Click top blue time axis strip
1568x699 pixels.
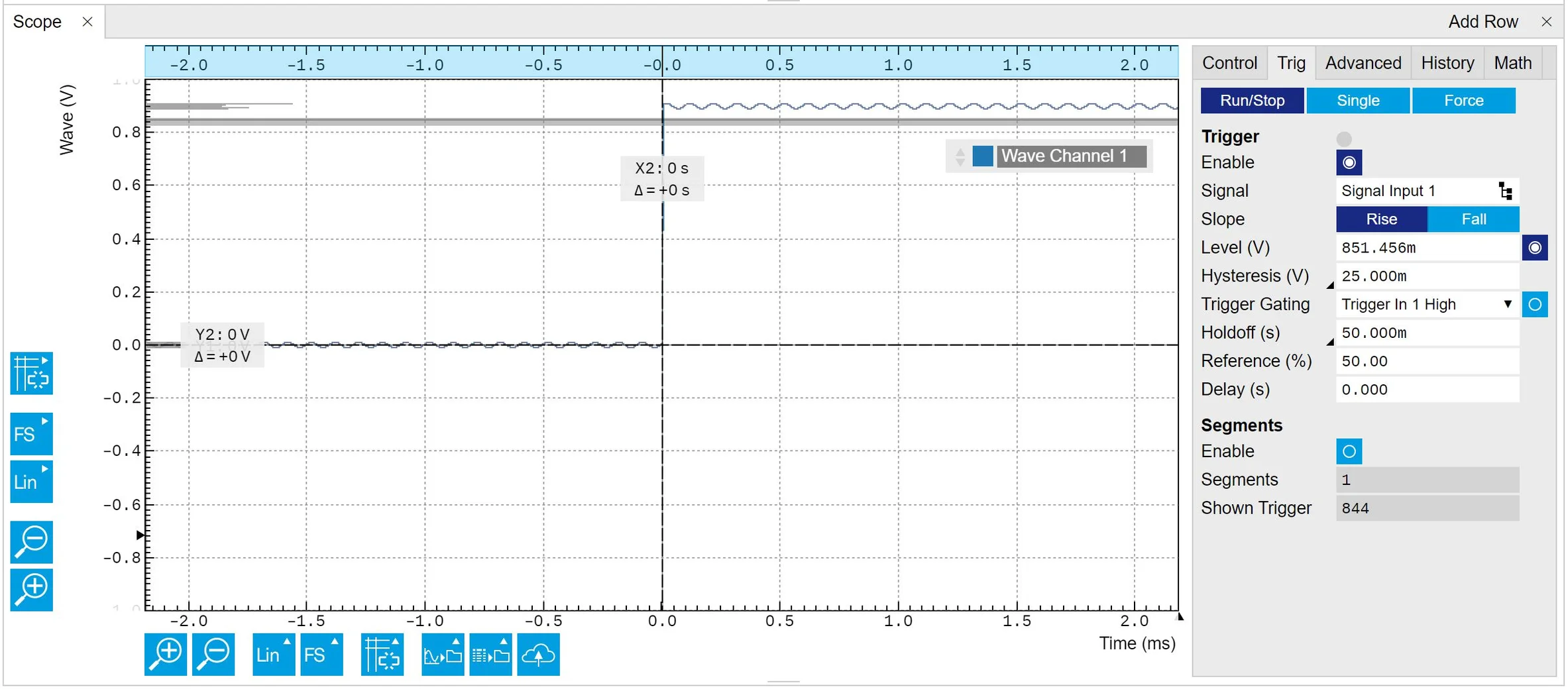661,62
